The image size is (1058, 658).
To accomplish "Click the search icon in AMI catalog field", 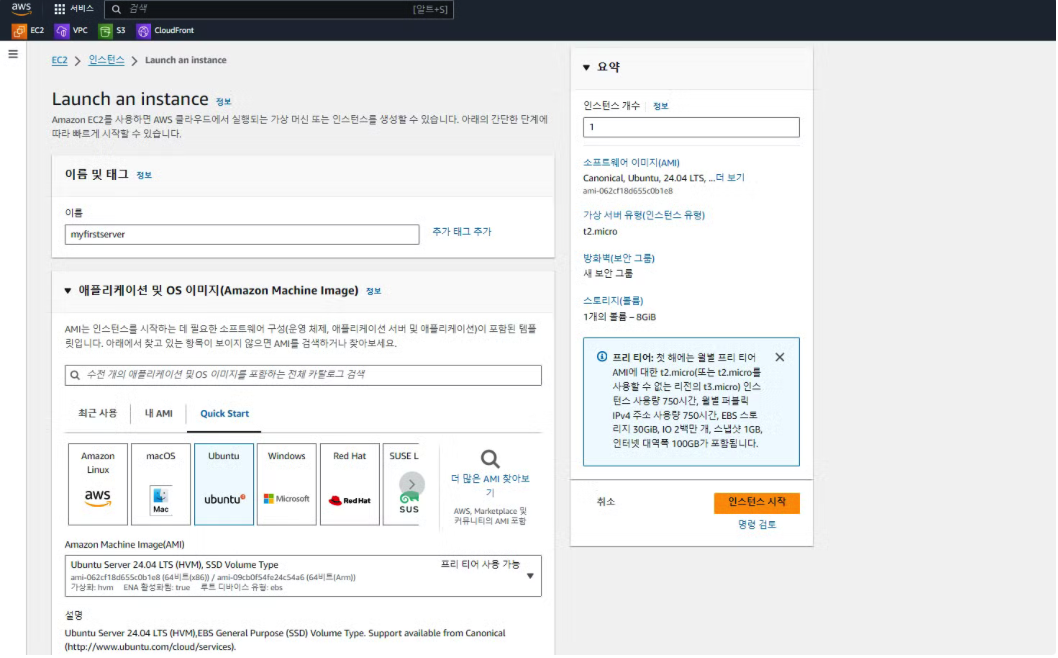I will tap(76, 375).
